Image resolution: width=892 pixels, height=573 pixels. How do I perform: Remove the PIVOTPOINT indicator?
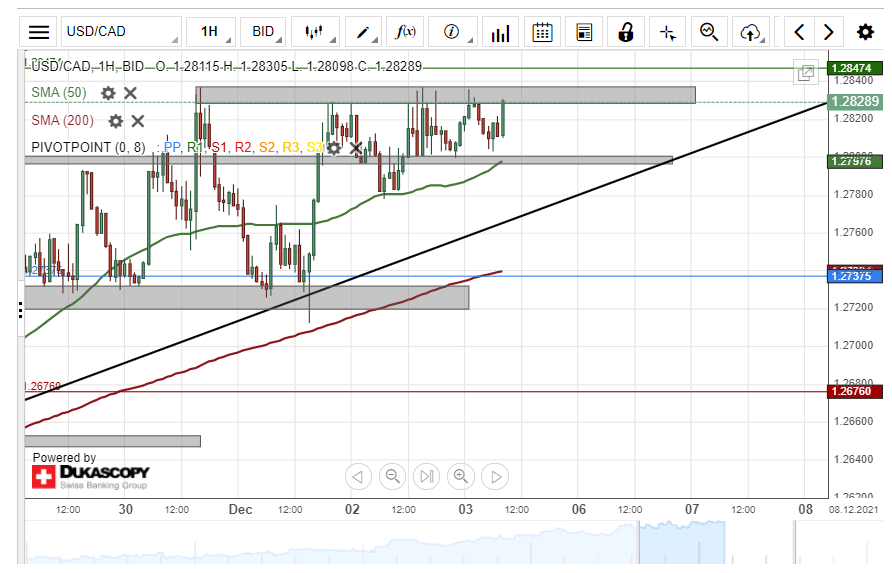pos(356,149)
